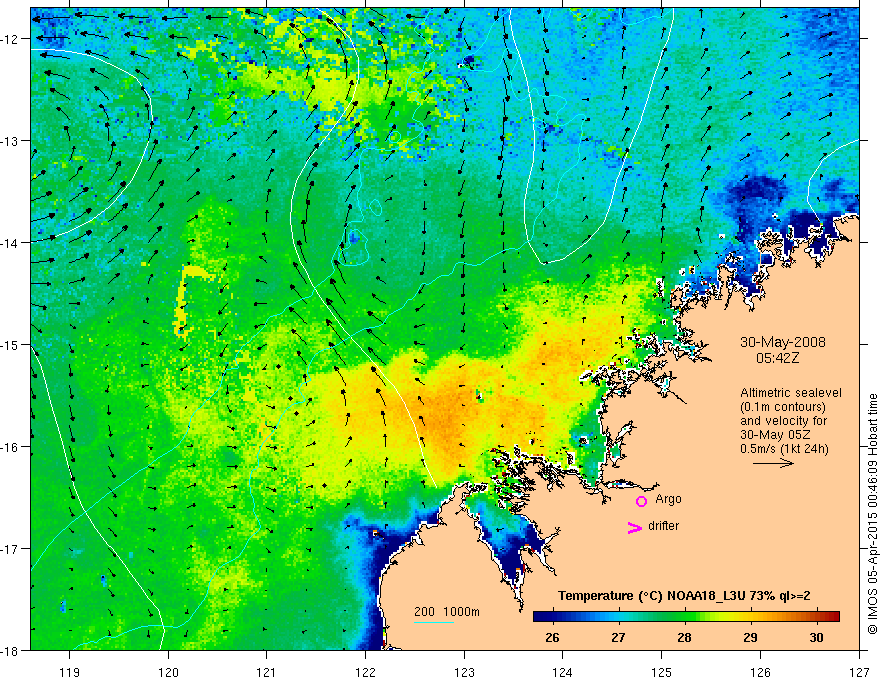
Task: Click the longitude axis label '121'
Action: 267,672
